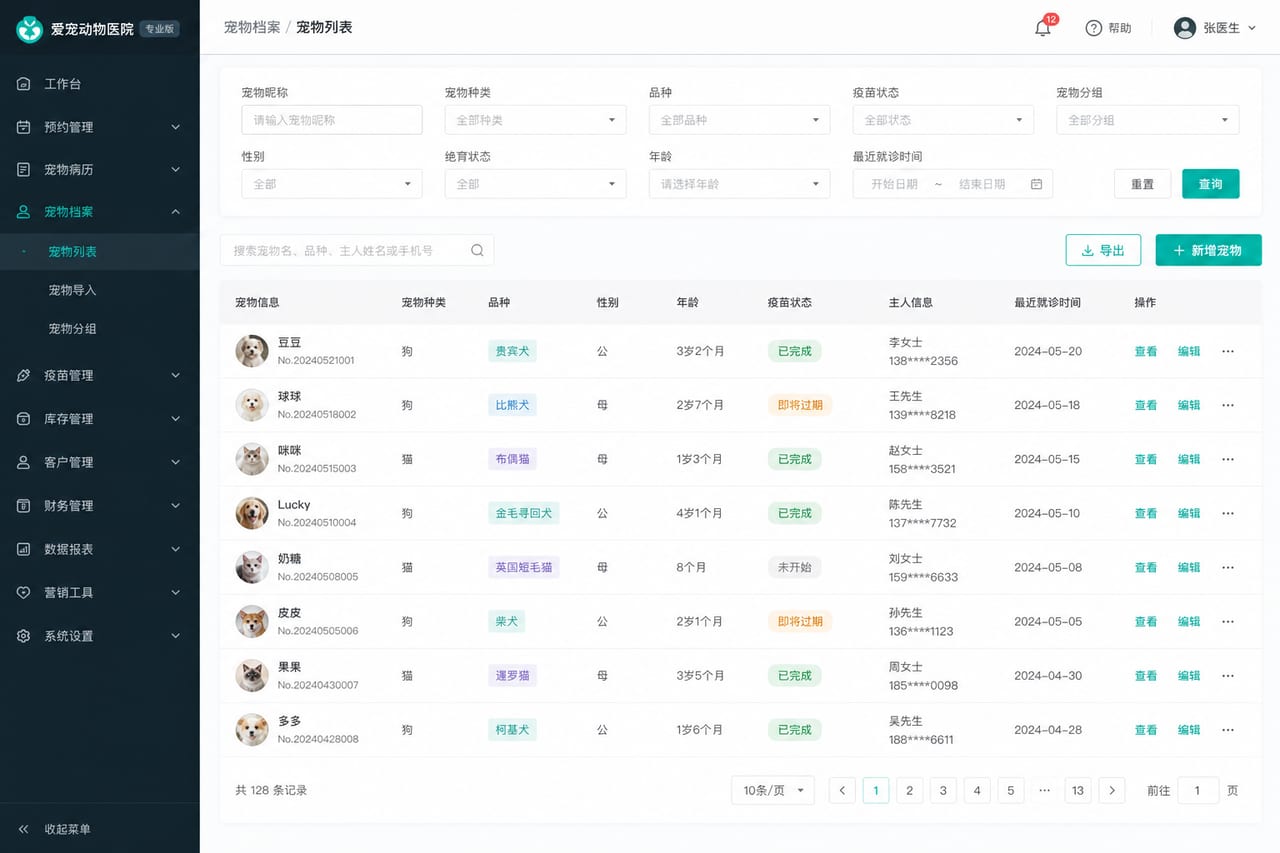
Task: Click the 英国短毛猫 breed tag
Action: point(523,567)
